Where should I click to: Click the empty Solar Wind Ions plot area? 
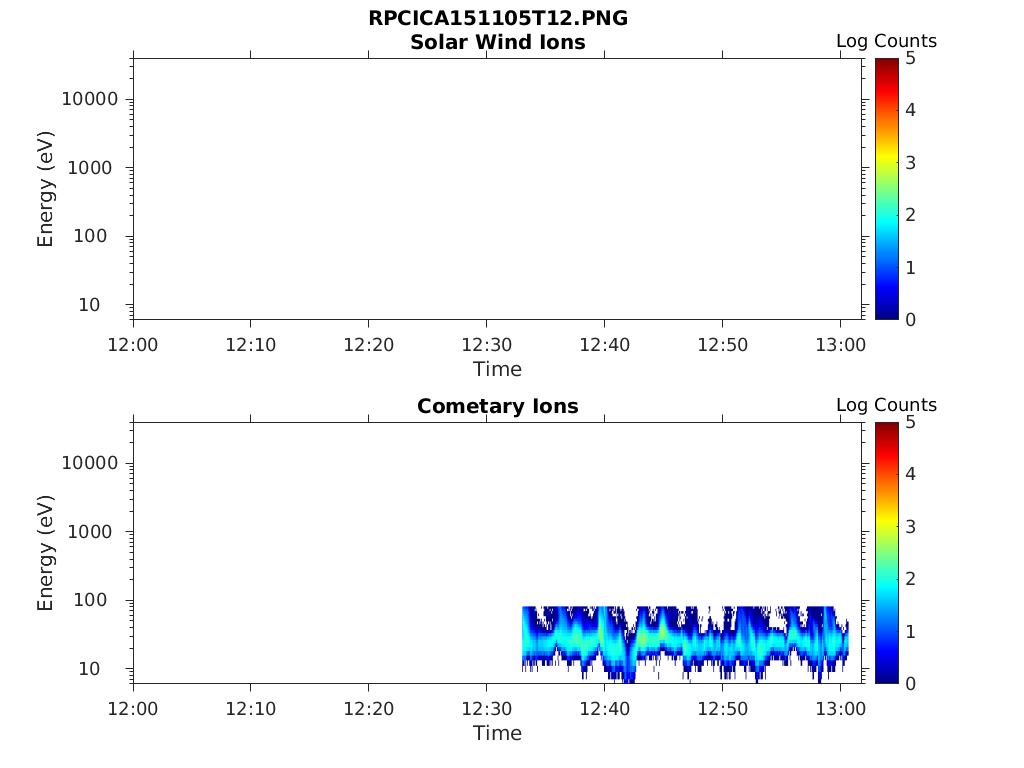pos(497,189)
